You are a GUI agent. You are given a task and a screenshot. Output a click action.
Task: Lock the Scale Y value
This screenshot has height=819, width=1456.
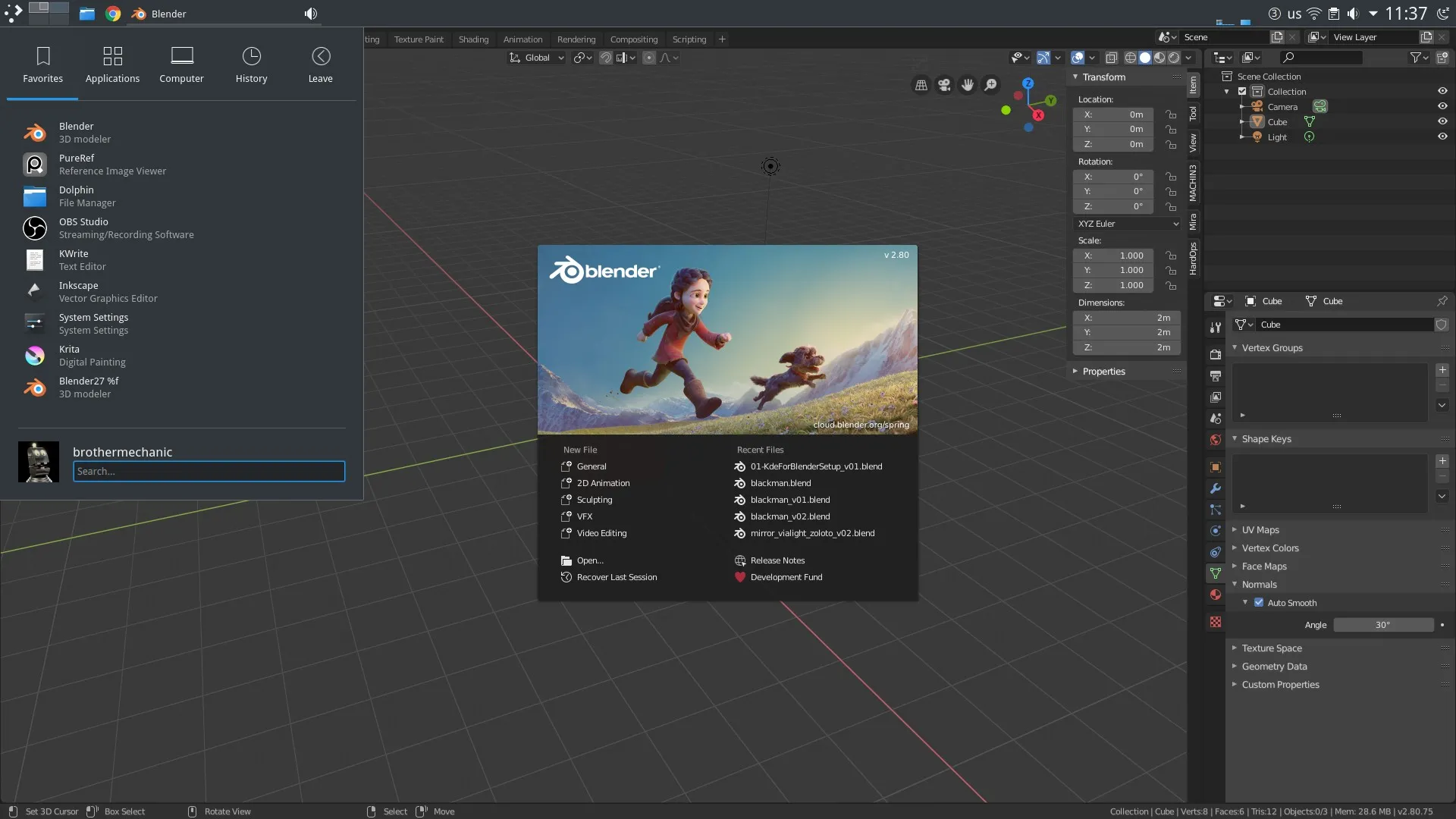point(1171,270)
